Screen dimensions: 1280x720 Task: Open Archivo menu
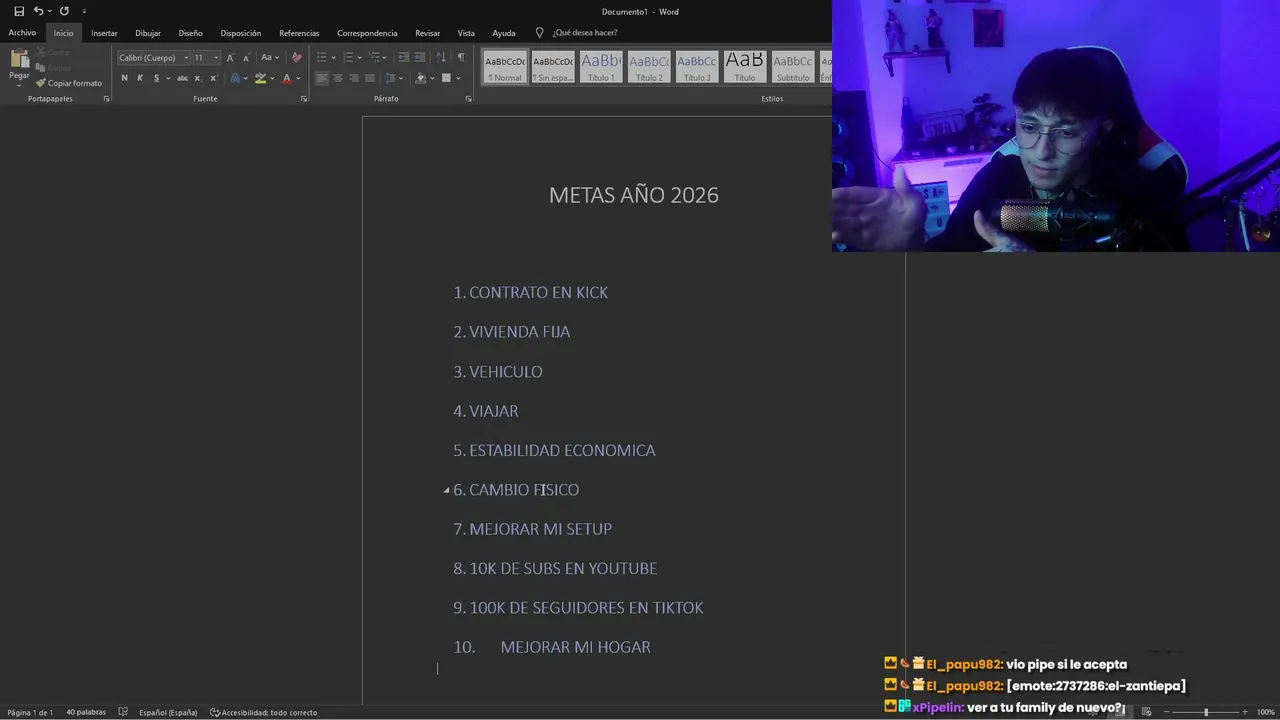click(x=22, y=33)
